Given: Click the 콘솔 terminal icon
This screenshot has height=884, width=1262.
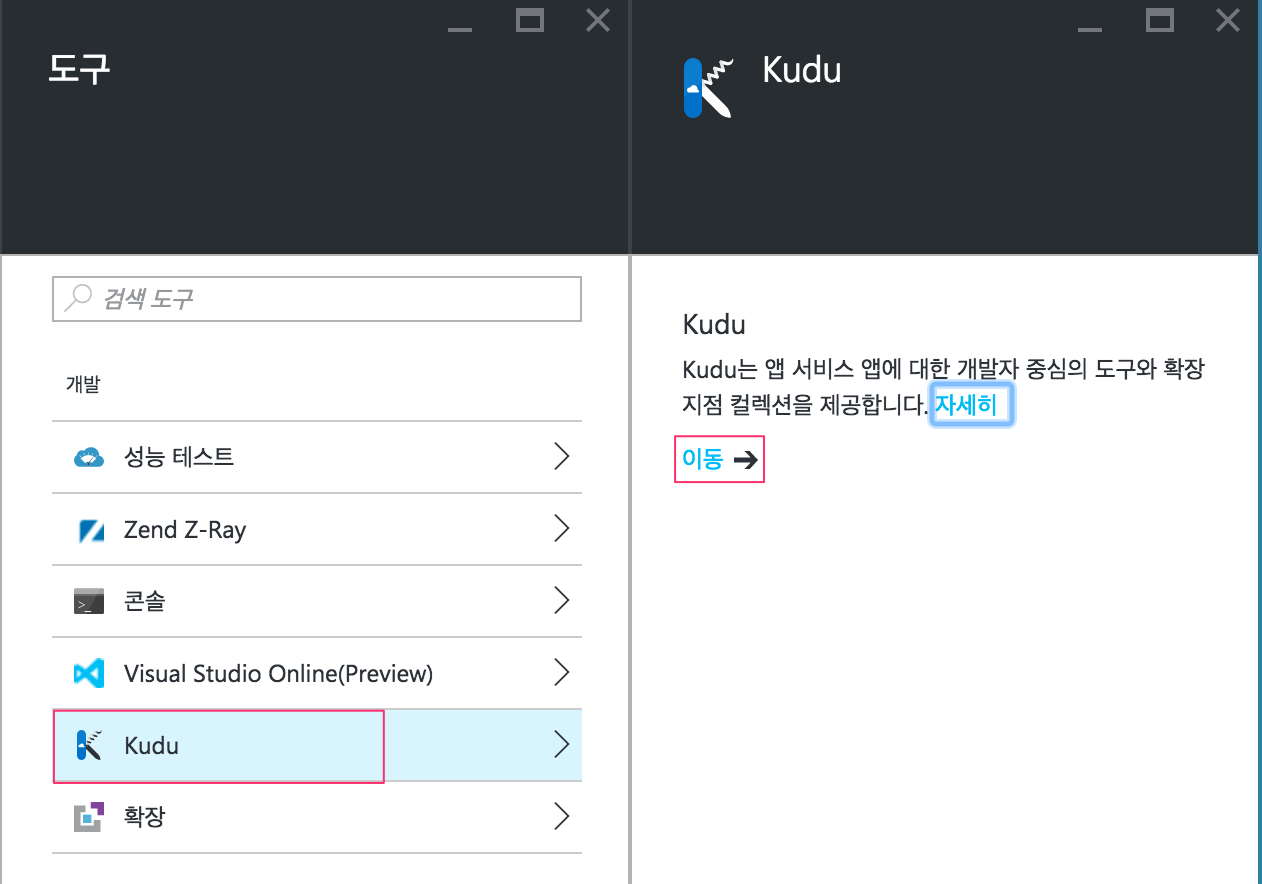Looking at the screenshot, I should (x=89, y=602).
